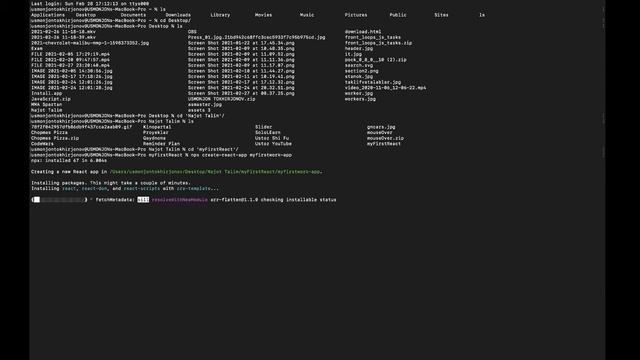640x360 pixels.
Task: Click the 'Exam' folder name
Action: pyautogui.click(x=37, y=49)
